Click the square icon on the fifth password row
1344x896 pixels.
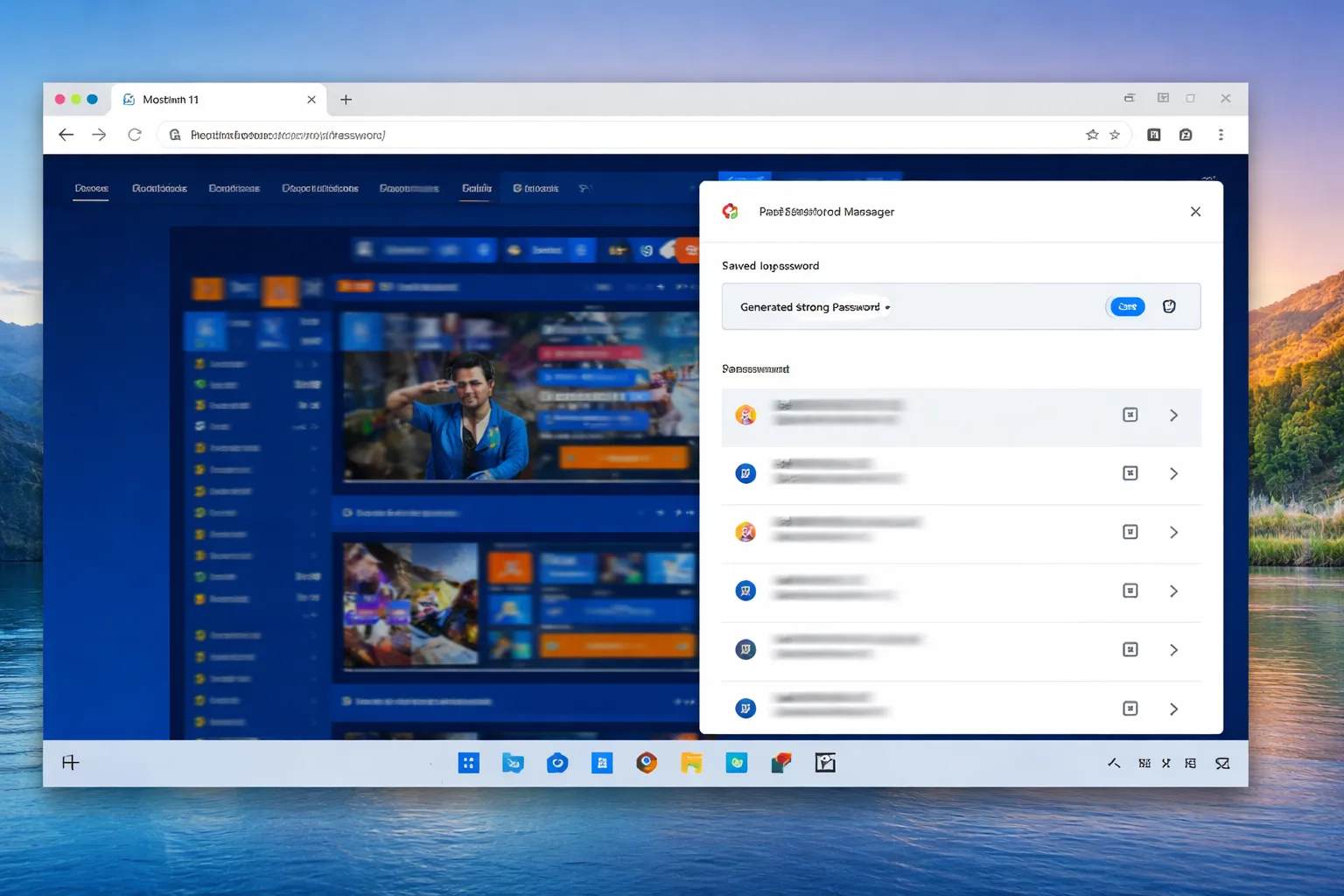1130,649
